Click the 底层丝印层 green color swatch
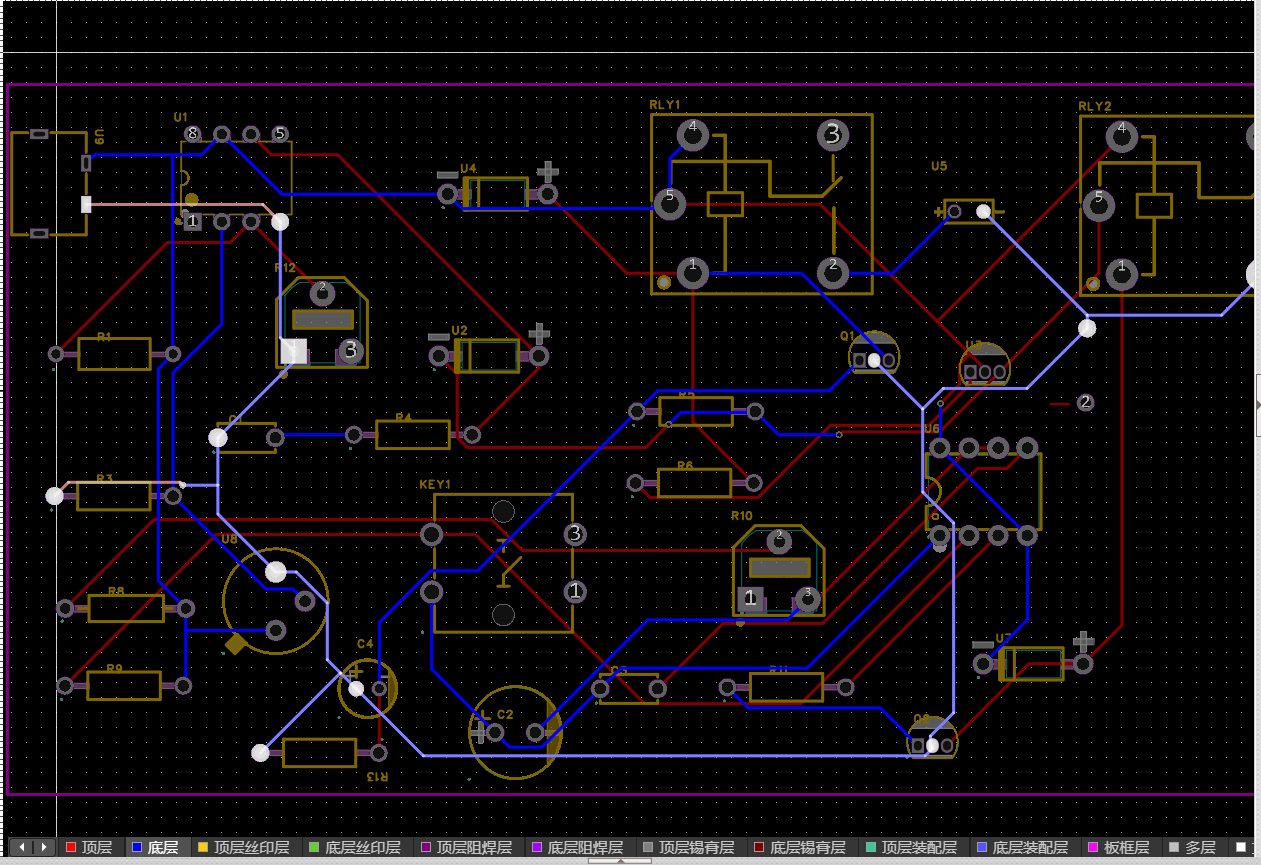Viewport: 1261px width, 865px height. click(x=312, y=848)
